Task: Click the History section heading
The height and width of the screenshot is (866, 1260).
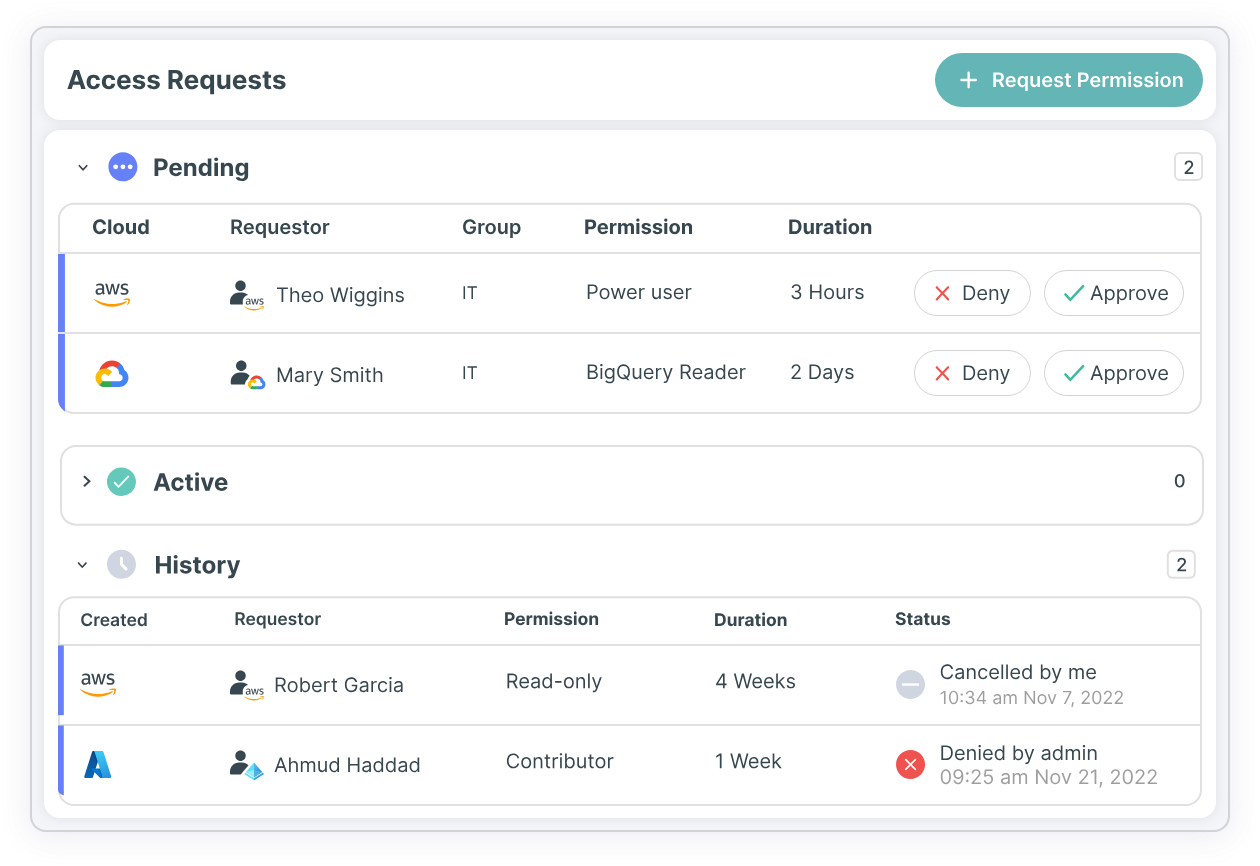Action: tap(197, 565)
